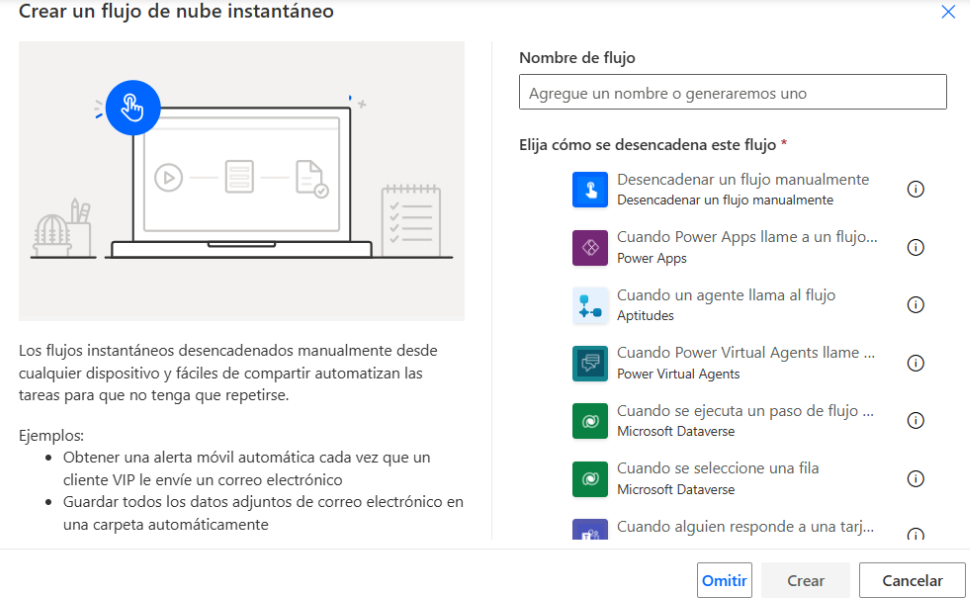The image size is (970, 599).
Task: Open info for Desencadenar un flujo manualmente
Action: [914, 189]
